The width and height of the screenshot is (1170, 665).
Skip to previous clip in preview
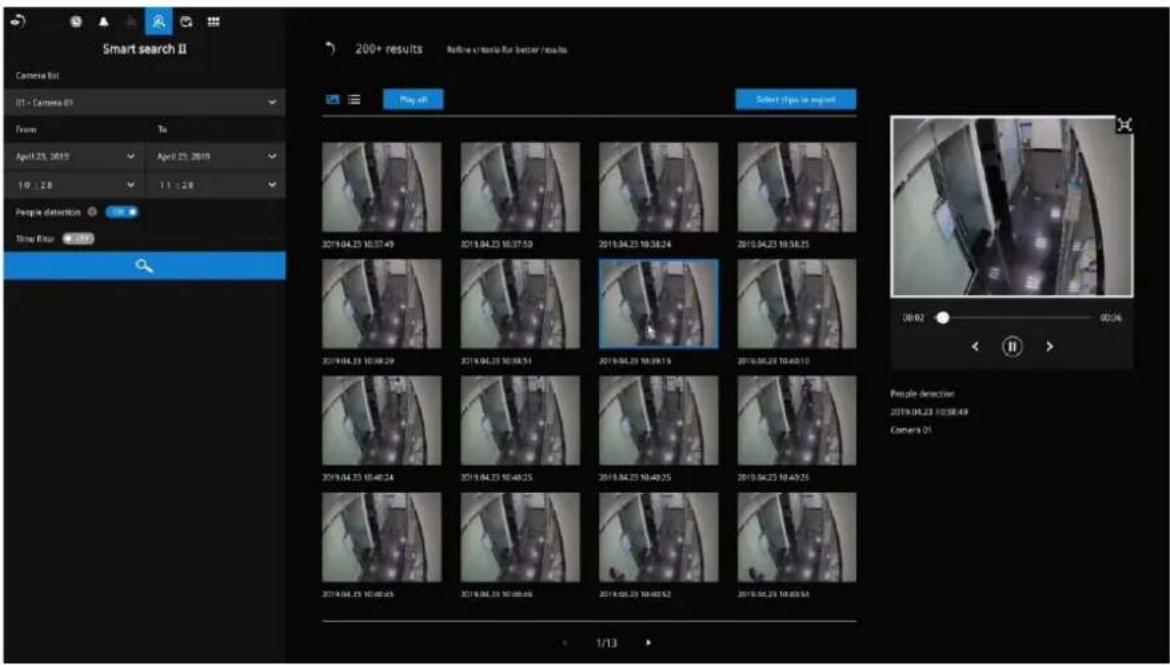[x=975, y=346]
